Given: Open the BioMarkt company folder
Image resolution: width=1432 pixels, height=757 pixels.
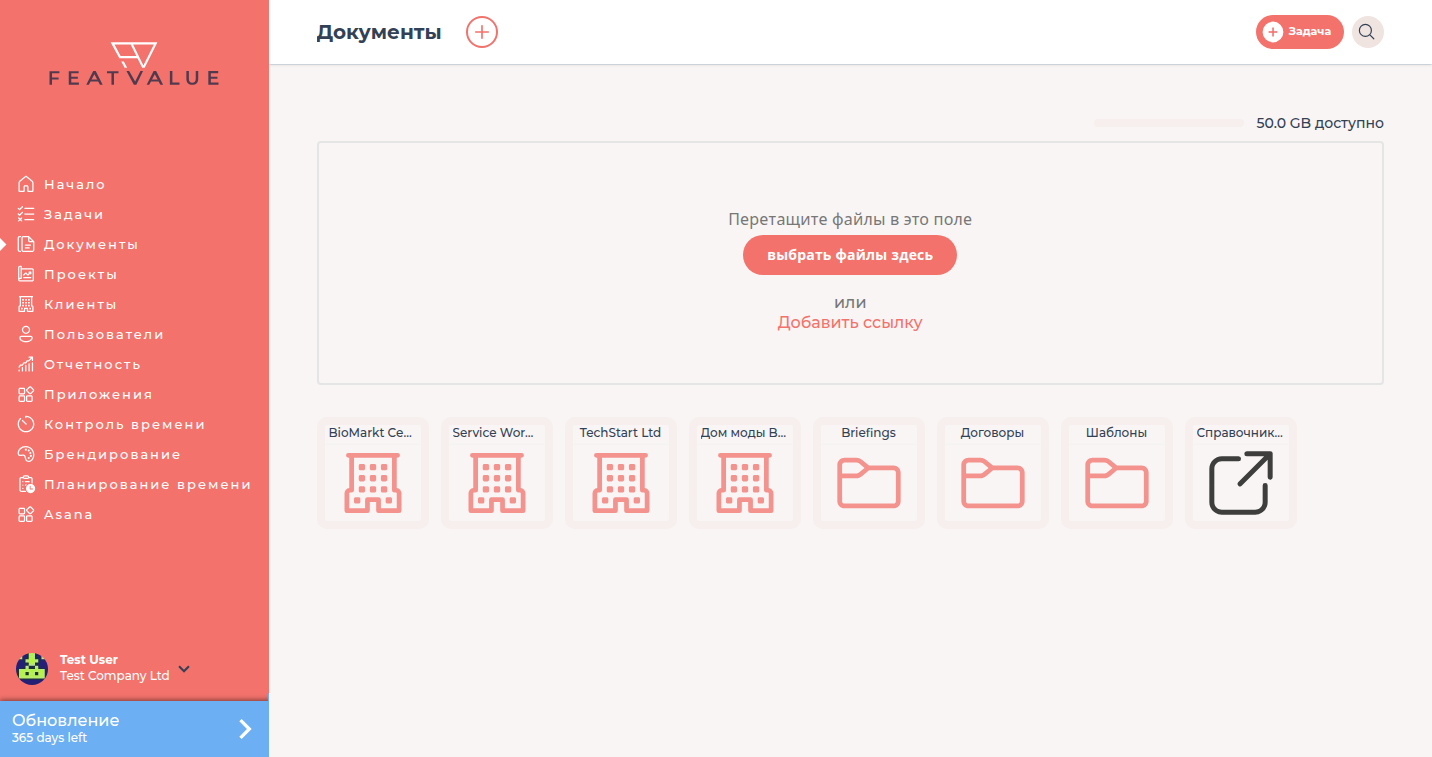Looking at the screenshot, I should (373, 473).
